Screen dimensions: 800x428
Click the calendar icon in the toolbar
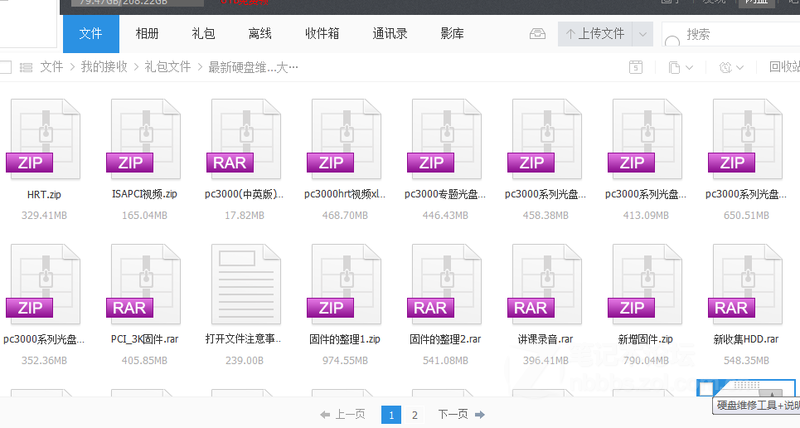click(636, 67)
